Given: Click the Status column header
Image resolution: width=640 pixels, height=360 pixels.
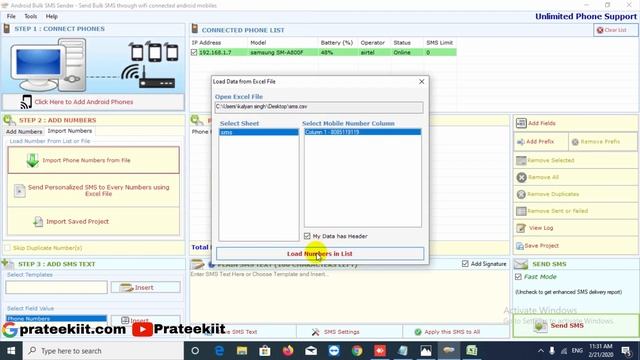Looking at the screenshot, I should [402, 42].
